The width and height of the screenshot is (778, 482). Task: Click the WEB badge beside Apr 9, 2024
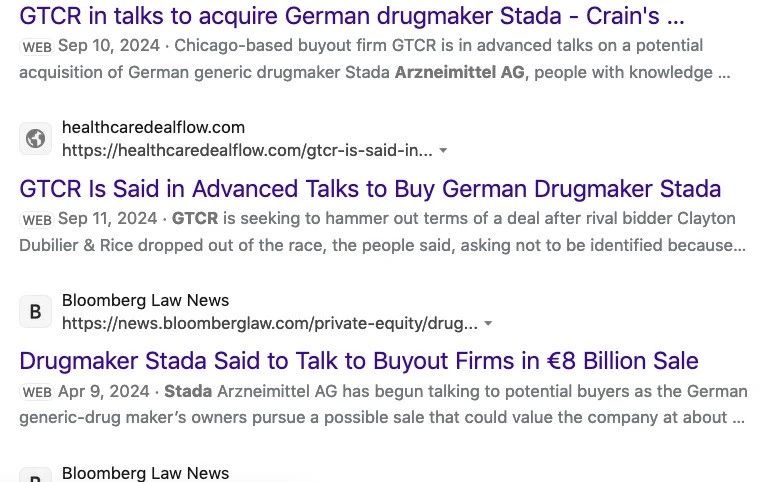tap(37, 392)
